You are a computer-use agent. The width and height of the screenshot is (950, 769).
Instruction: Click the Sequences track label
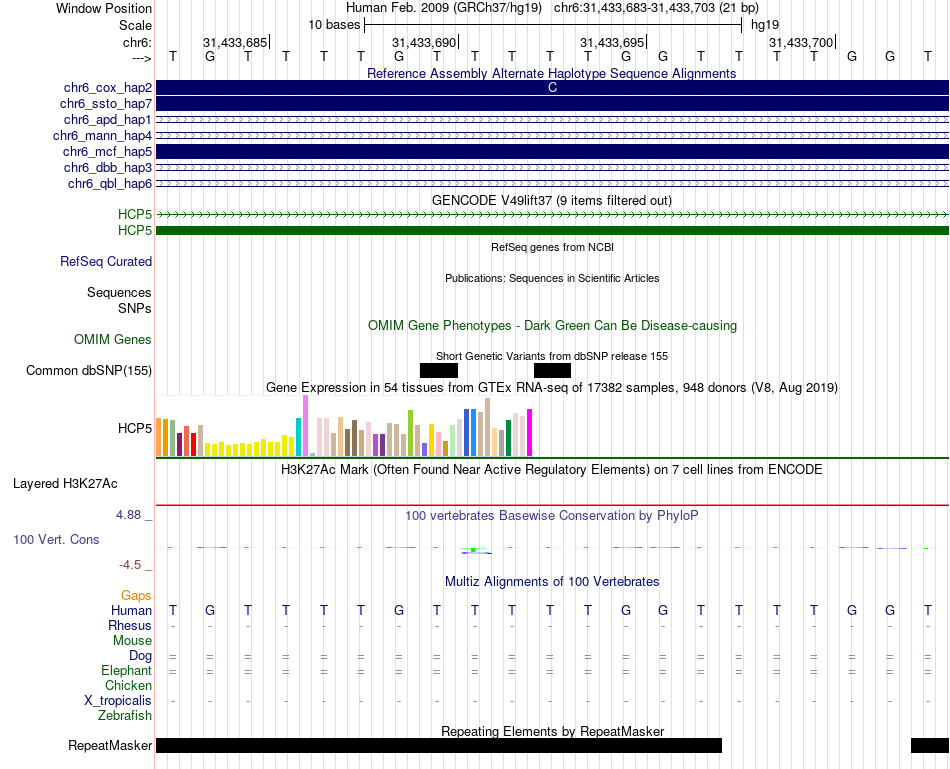coord(119,293)
